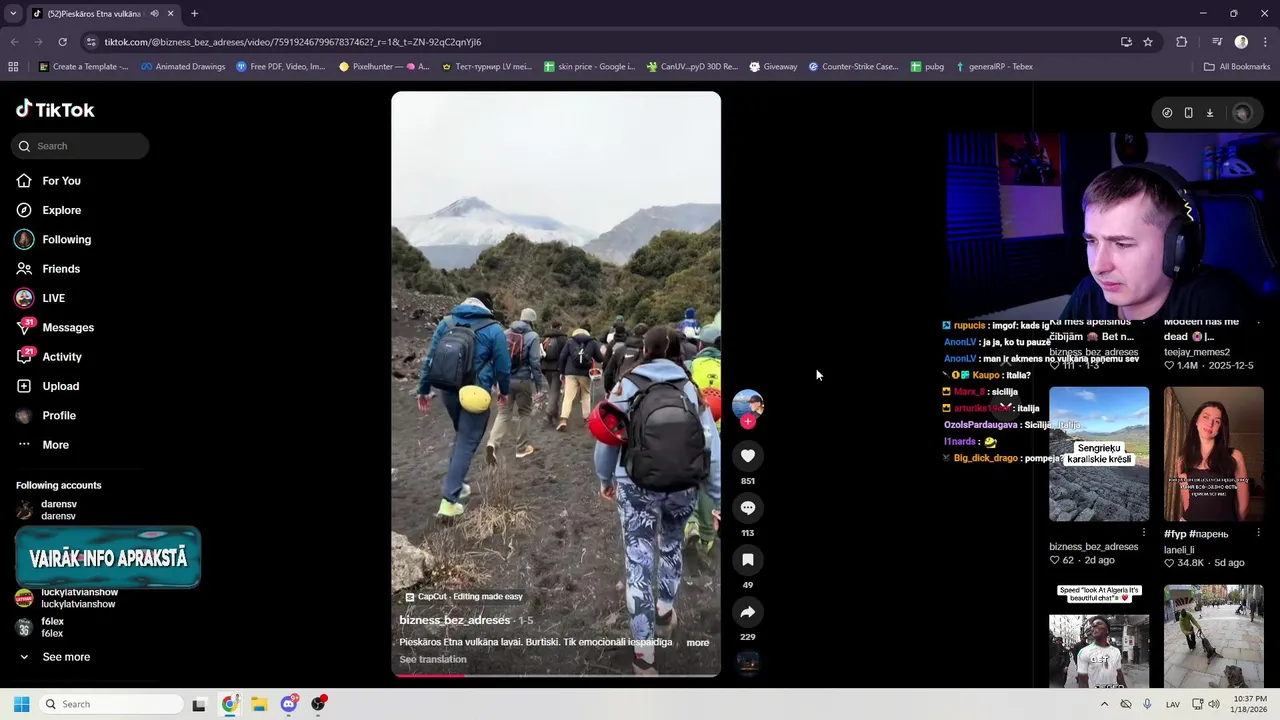Click the phone app icon in top pill
The width and height of the screenshot is (1280, 720).
(x=1188, y=113)
